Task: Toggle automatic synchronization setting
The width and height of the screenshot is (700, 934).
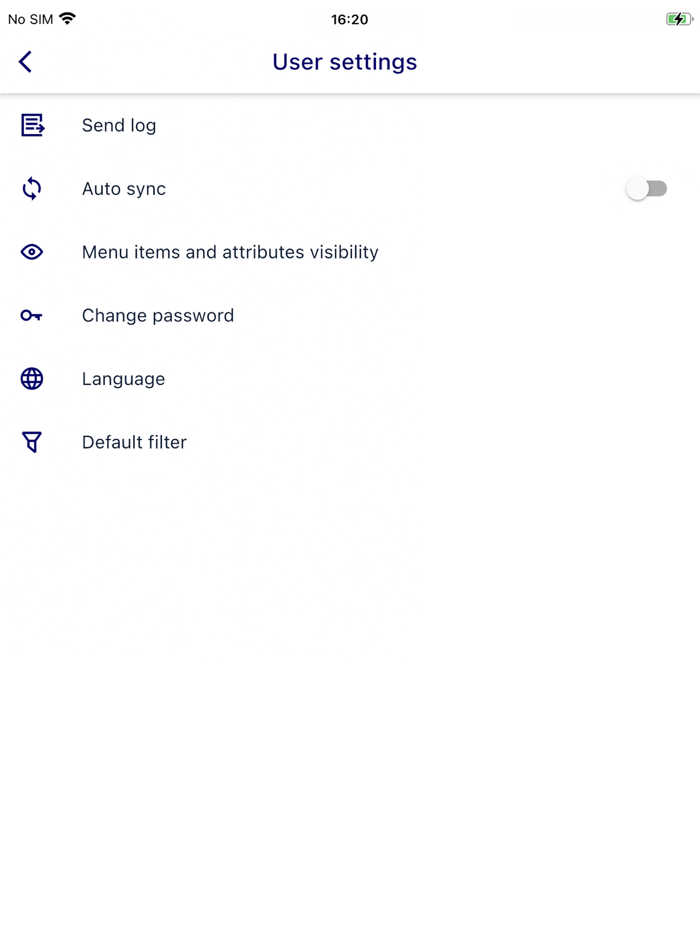Action: (x=647, y=189)
